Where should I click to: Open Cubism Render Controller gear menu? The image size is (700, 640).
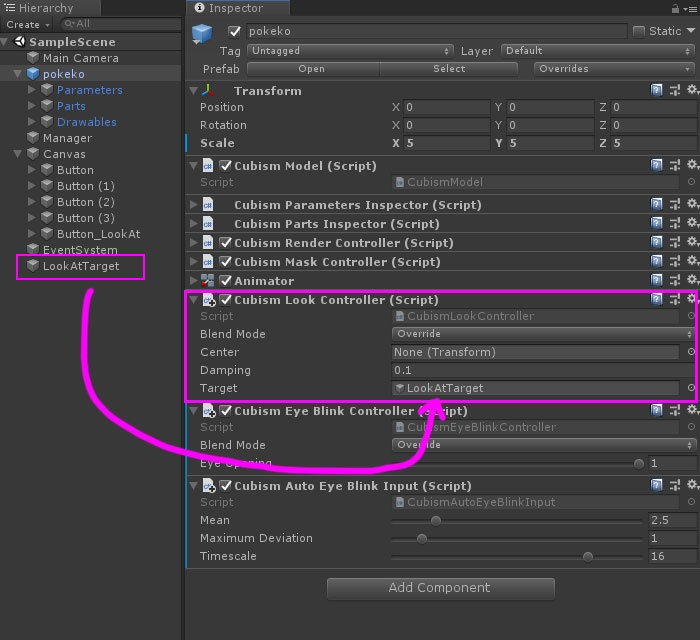[x=692, y=242]
